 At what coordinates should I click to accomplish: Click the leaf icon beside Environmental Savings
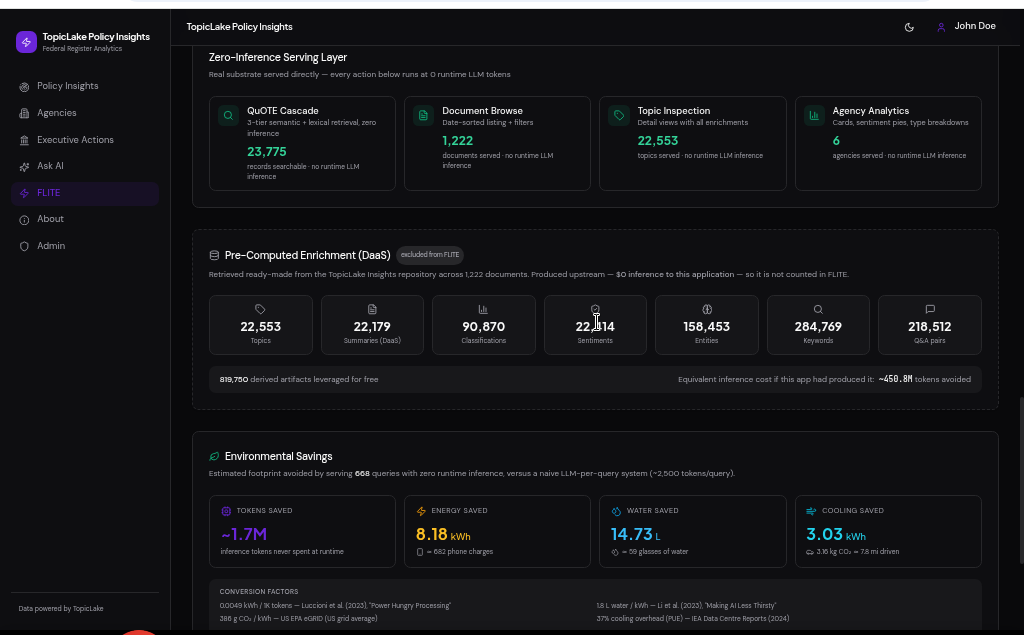(x=214, y=457)
